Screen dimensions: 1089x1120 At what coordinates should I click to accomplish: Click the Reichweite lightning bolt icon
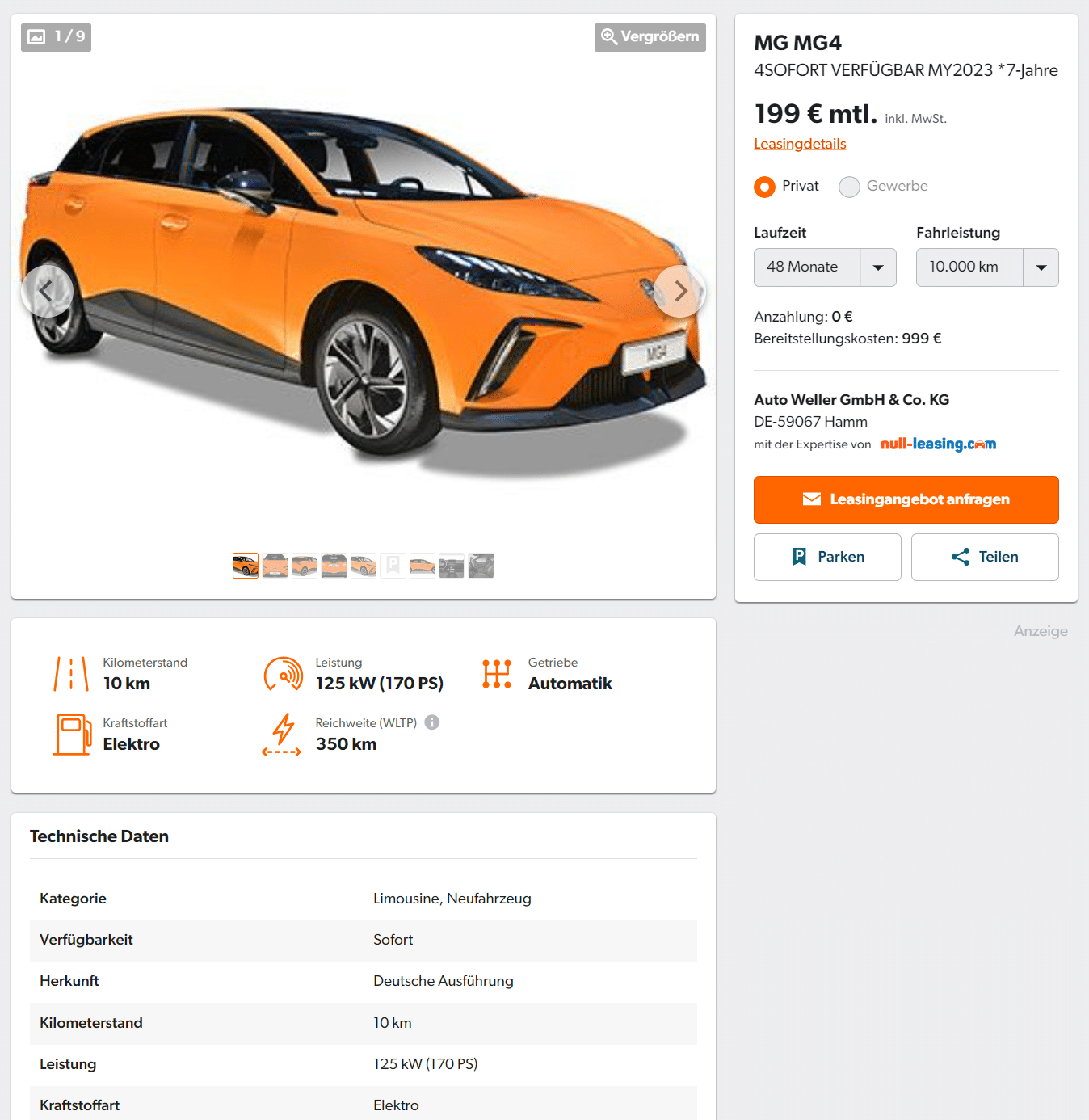[282, 735]
